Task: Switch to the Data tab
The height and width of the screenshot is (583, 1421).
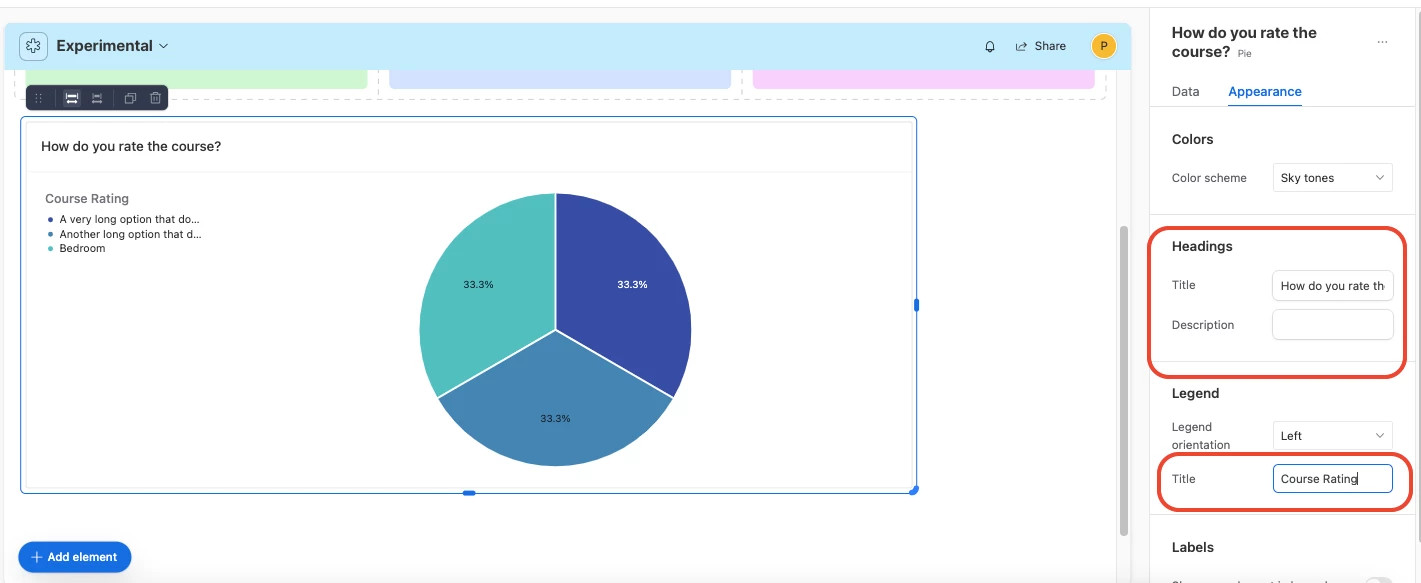Action: (x=1185, y=91)
